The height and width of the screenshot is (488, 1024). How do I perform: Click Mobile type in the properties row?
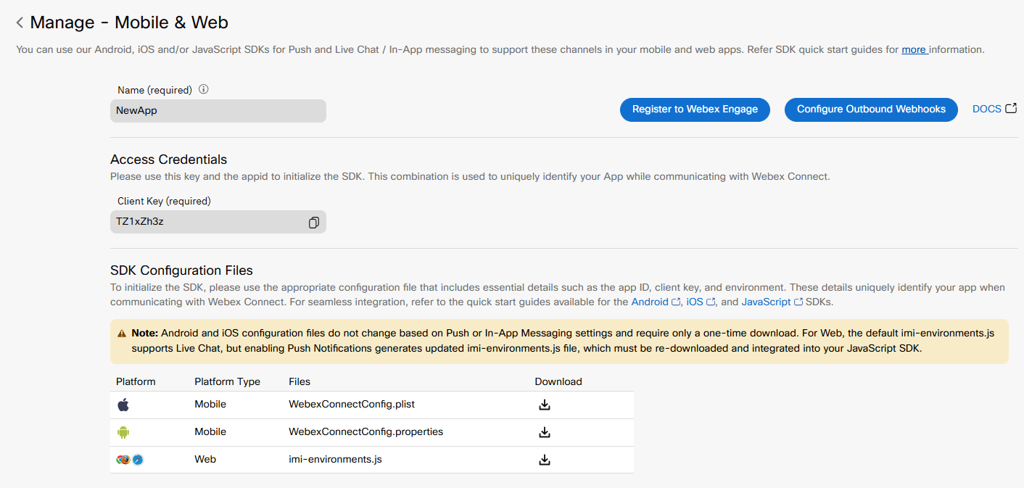click(x=210, y=432)
